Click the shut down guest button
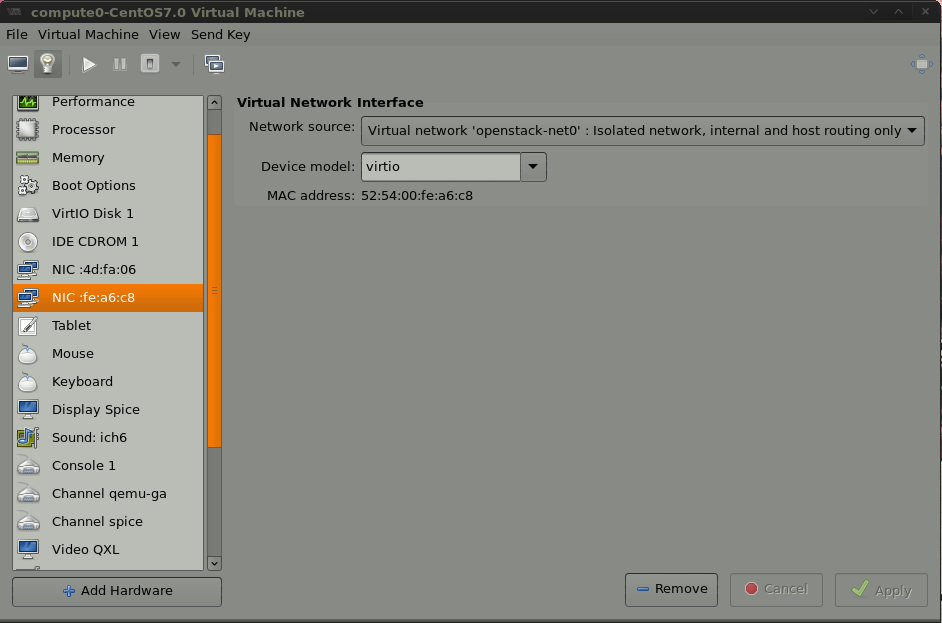This screenshot has height=623, width=942. tap(150, 64)
